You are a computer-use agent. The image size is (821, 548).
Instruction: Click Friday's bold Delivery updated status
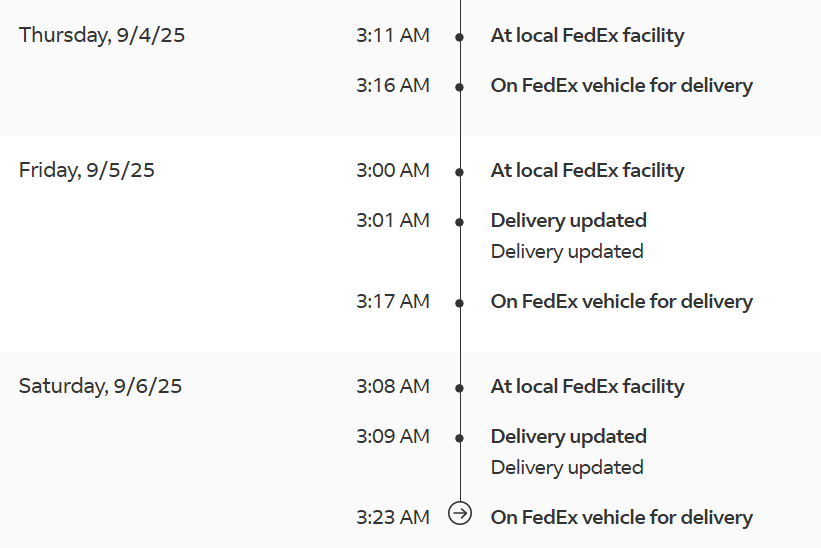tap(569, 220)
